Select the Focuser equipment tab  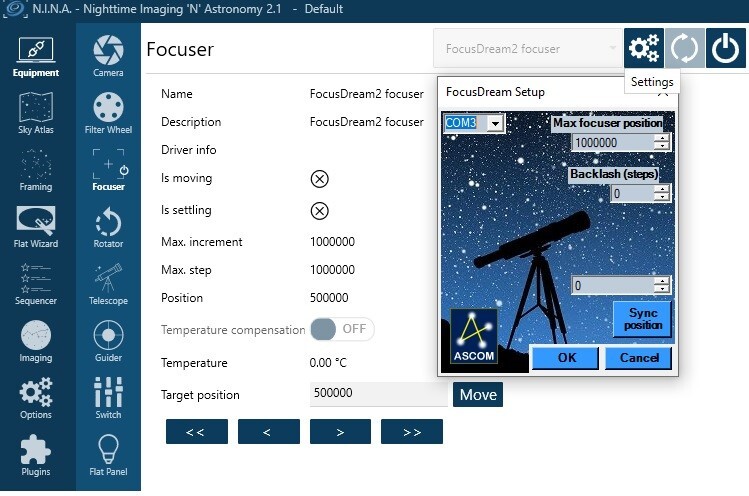108,170
